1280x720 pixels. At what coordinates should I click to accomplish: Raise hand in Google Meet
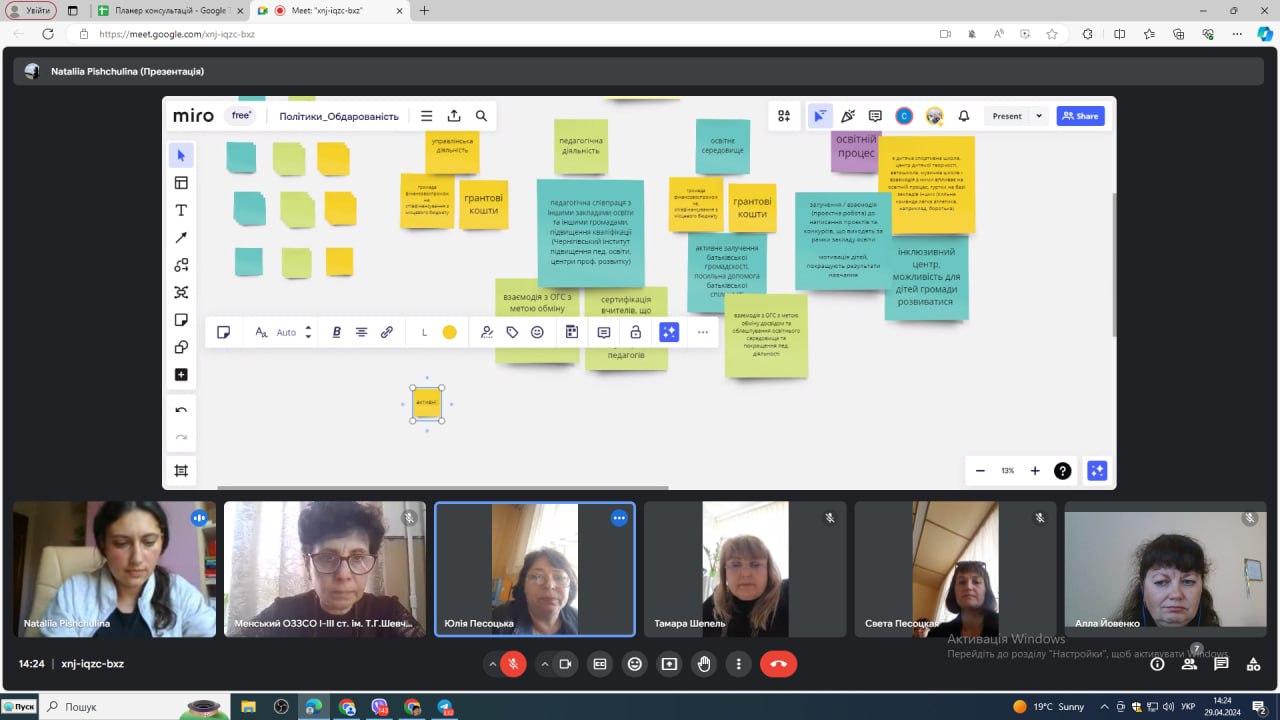point(704,663)
